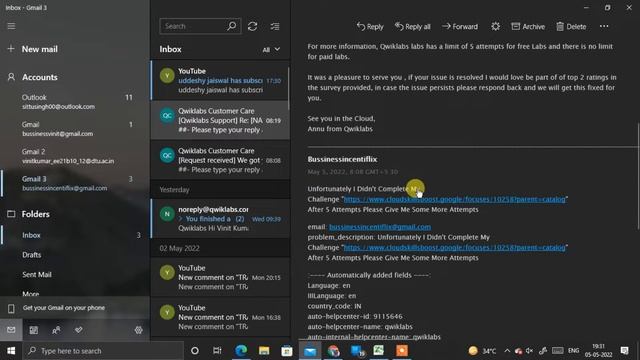Enter selection mode list icon
640x360 pixels.
275,26
